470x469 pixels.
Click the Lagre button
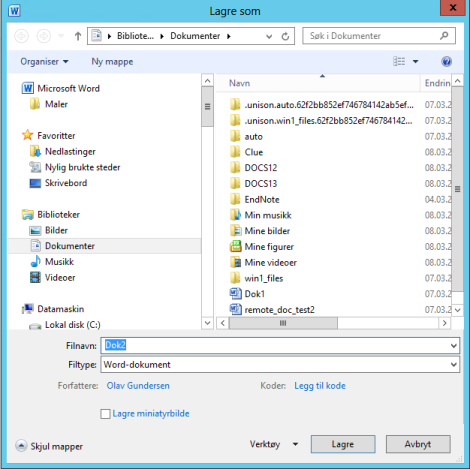coord(343,444)
